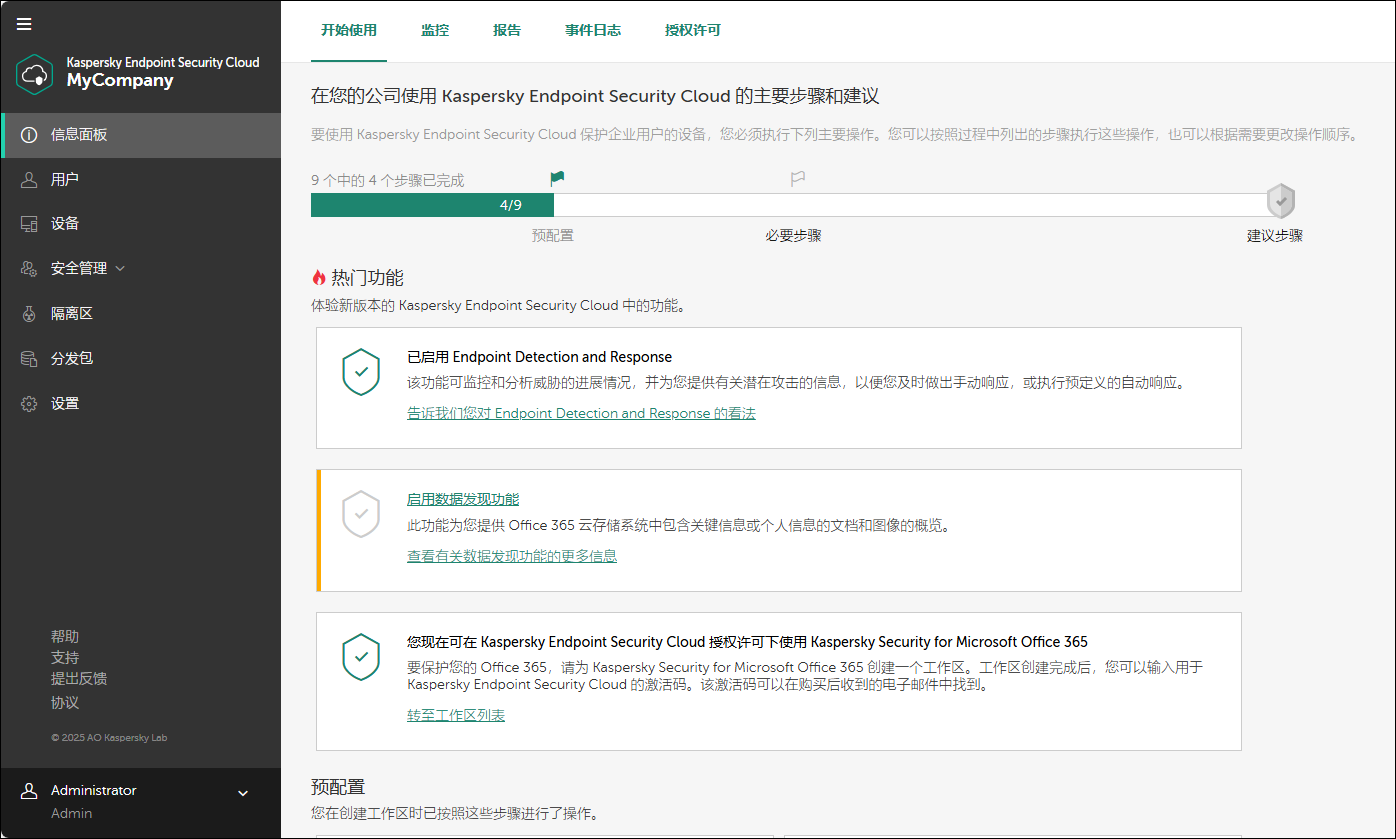
Task: Click the 提出反馈 footer option
Action: pos(78,679)
